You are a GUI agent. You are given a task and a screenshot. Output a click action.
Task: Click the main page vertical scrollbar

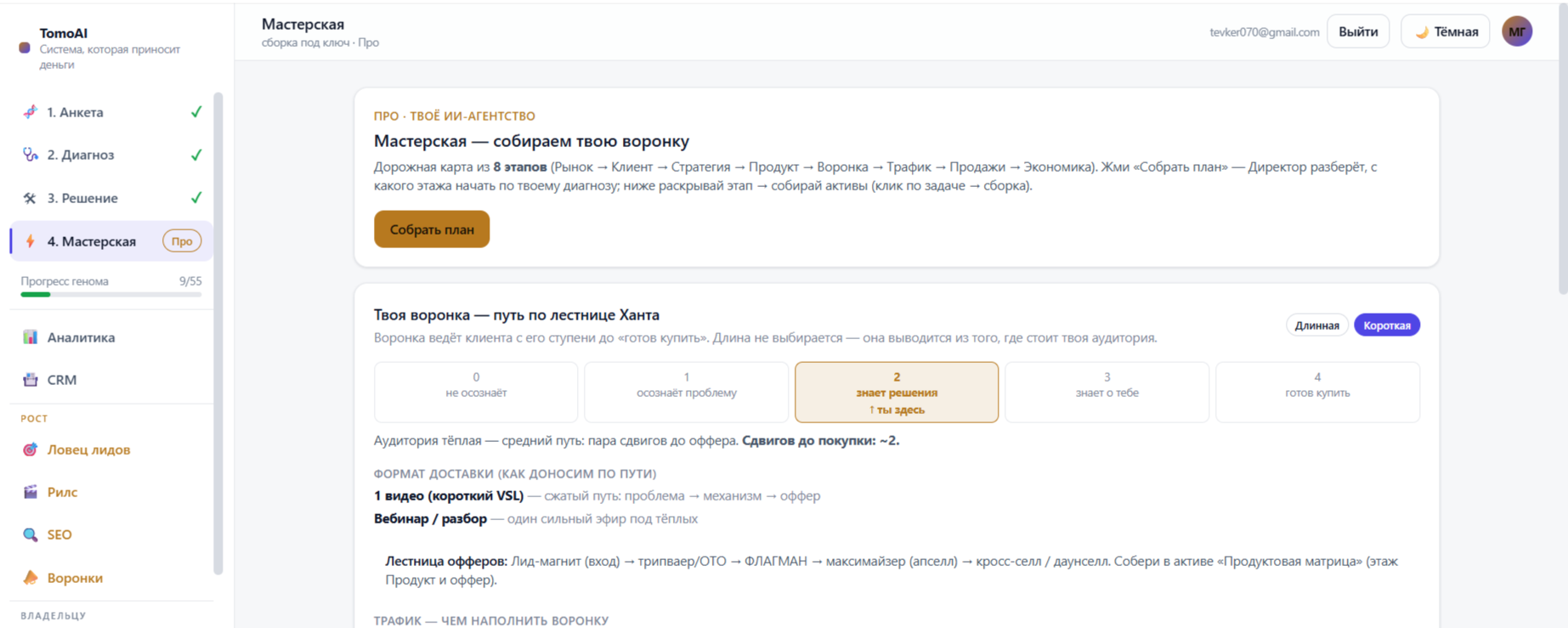(1563, 149)
